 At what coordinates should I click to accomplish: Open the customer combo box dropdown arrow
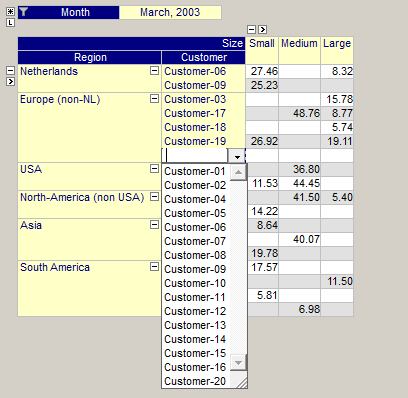(x=237, y=156)
